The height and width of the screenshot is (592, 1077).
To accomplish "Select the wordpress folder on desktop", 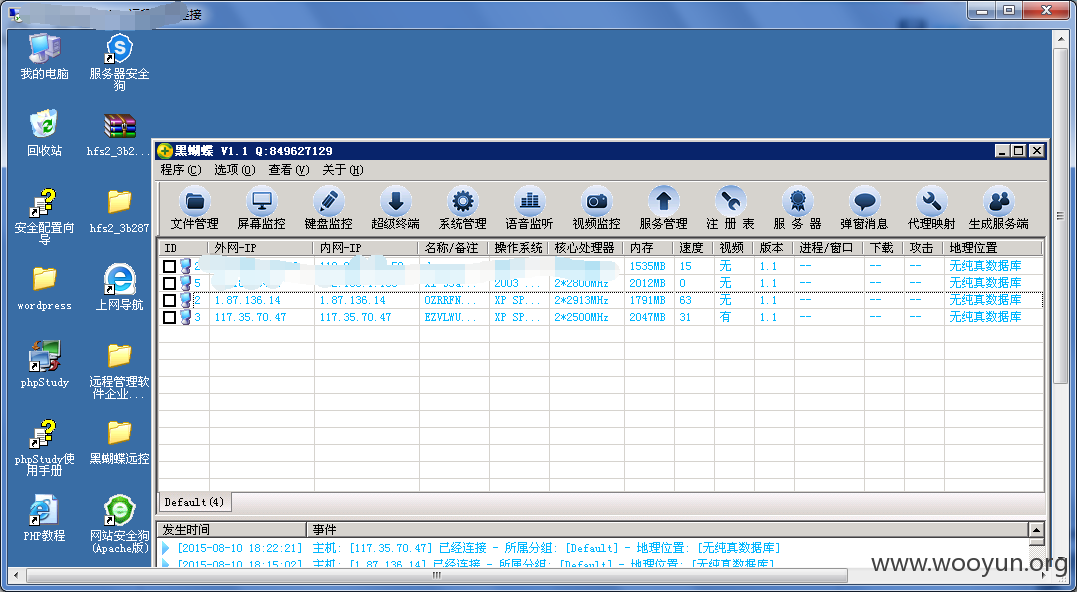I will 45,288.
